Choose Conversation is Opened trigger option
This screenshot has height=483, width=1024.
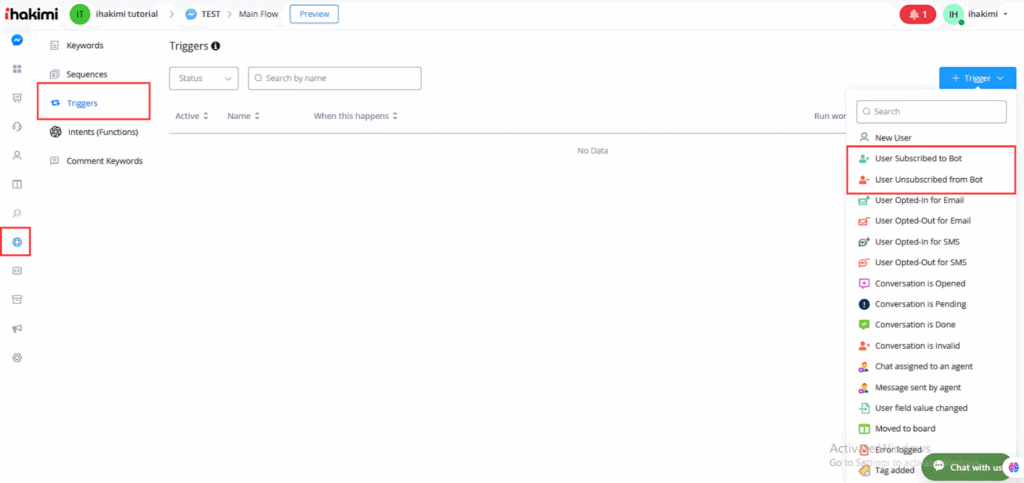pos(920,284)
